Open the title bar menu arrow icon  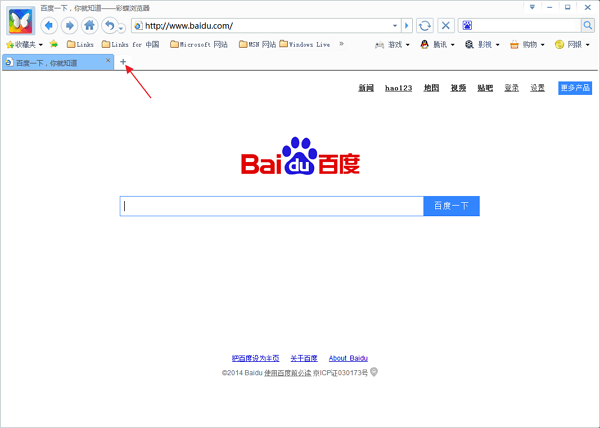[532, 7]
